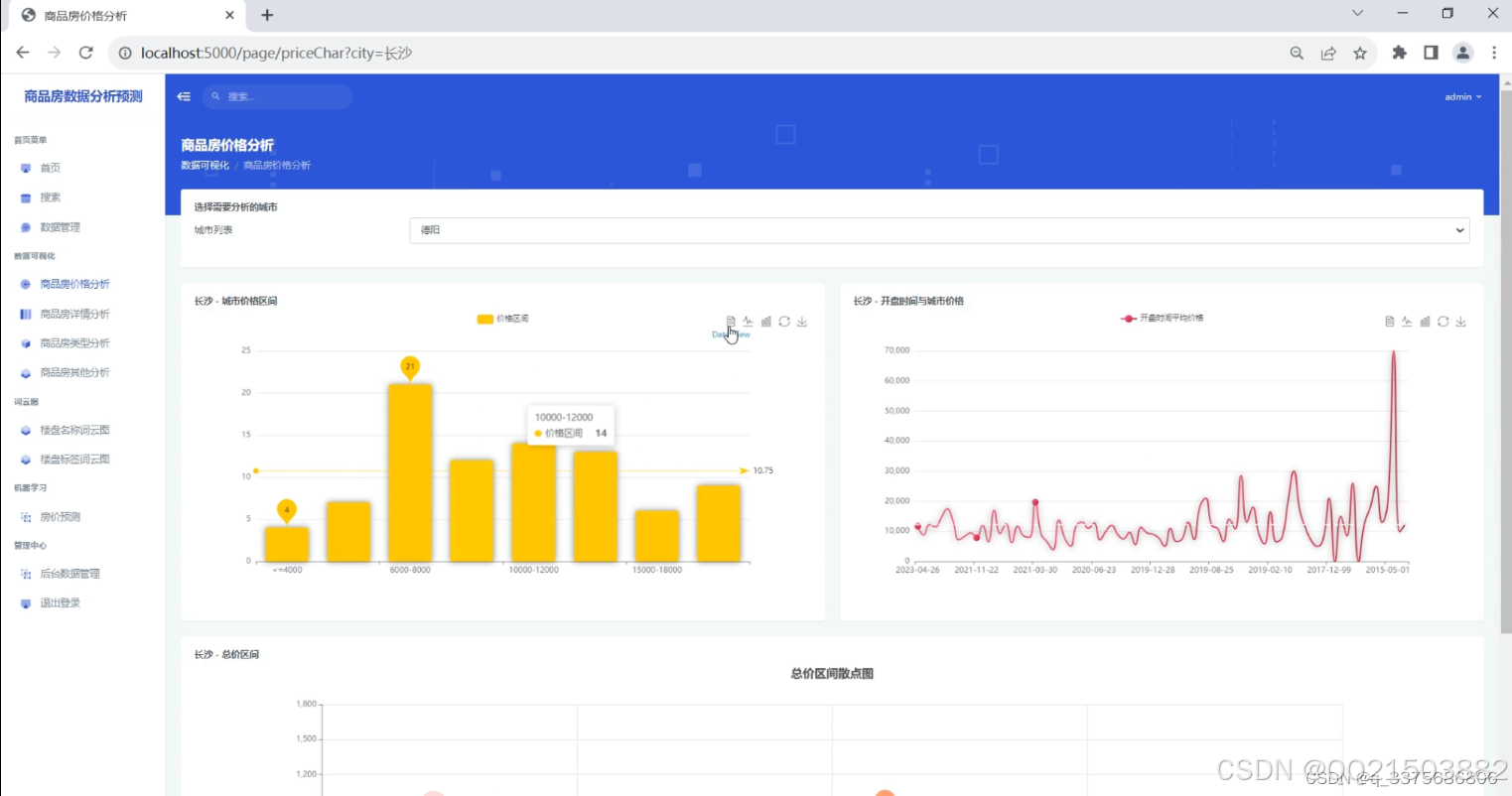The width and height of the screenshot is (1512, 796).
Task: Collapse the sidebar using the arrow toggle
Action: pyautogui.click(x=183, y=96)
